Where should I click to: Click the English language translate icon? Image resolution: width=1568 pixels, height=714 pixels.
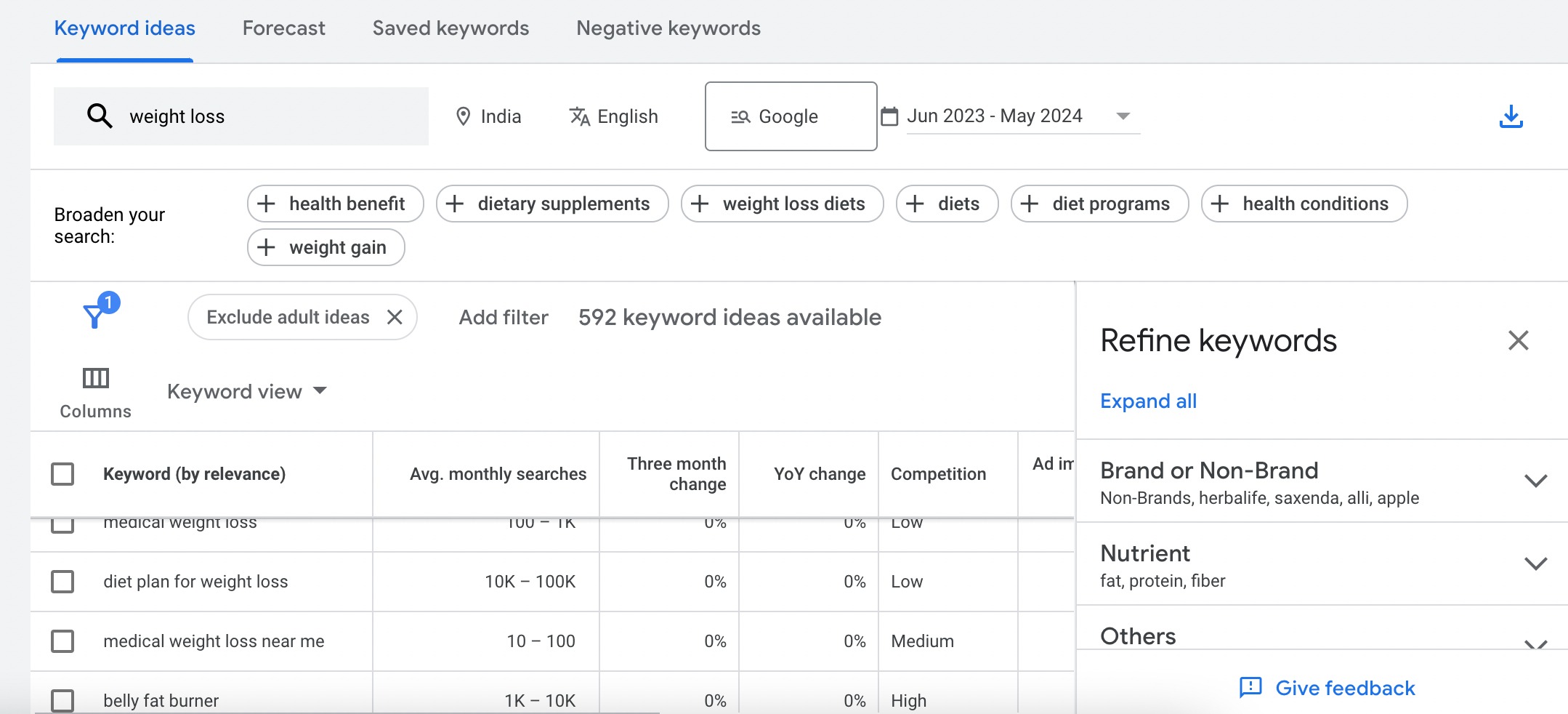tap(579, 116)
